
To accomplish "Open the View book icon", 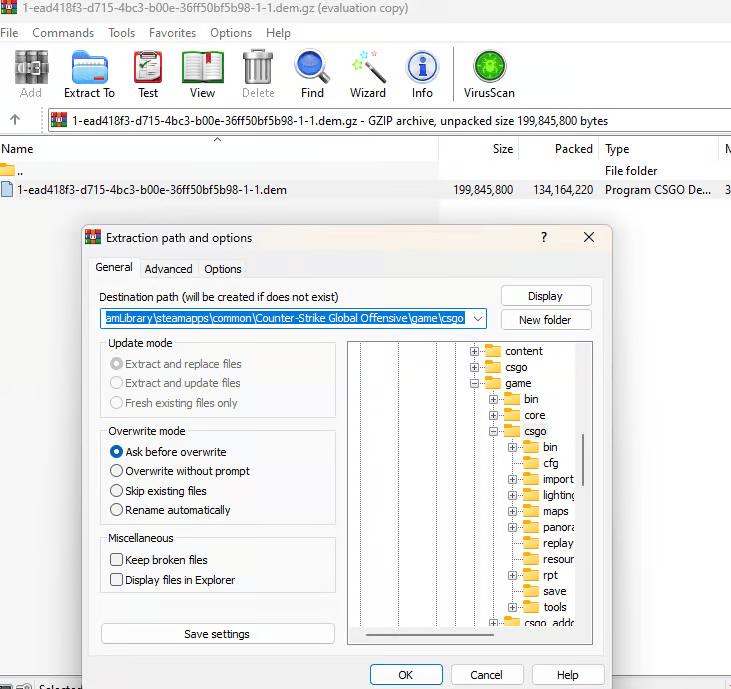I will point(202,68).
